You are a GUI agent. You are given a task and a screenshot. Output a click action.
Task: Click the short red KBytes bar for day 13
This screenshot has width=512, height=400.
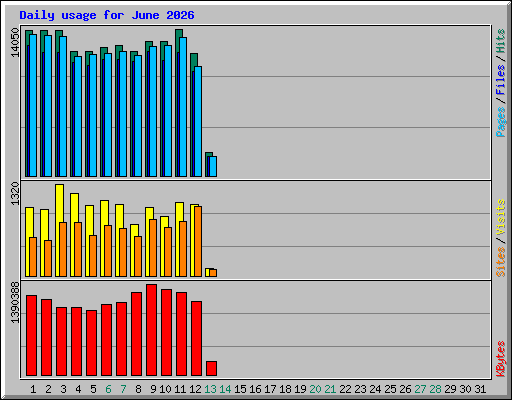pos(211,368)
